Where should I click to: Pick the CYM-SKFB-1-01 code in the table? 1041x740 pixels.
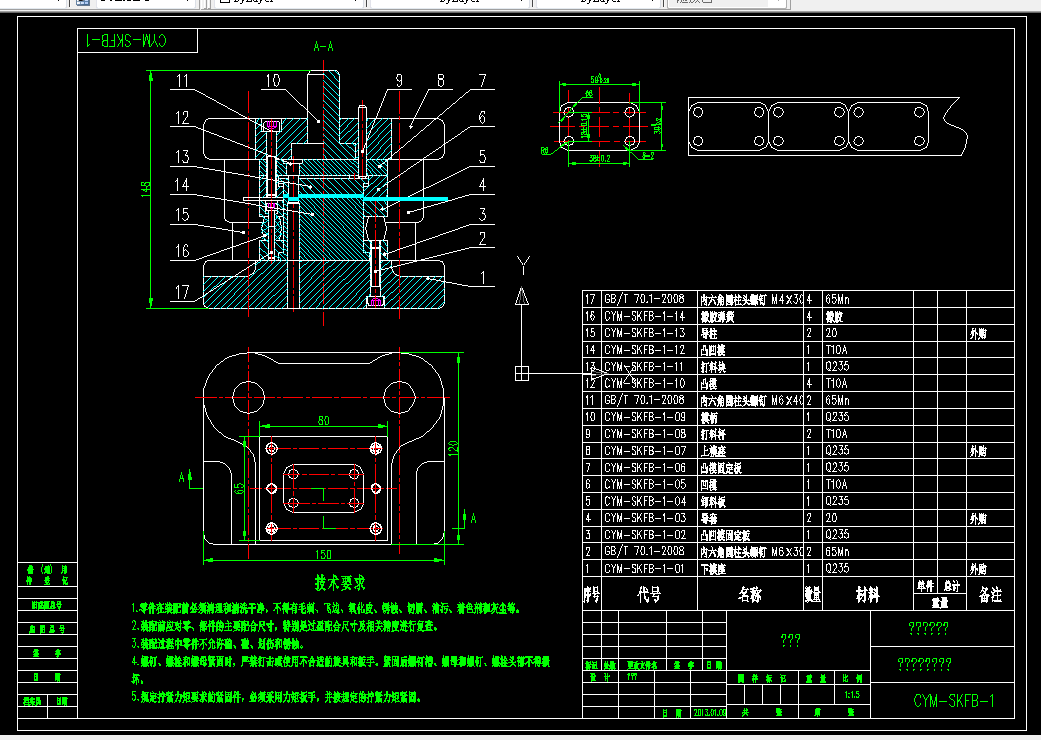[x=644, y=568]
